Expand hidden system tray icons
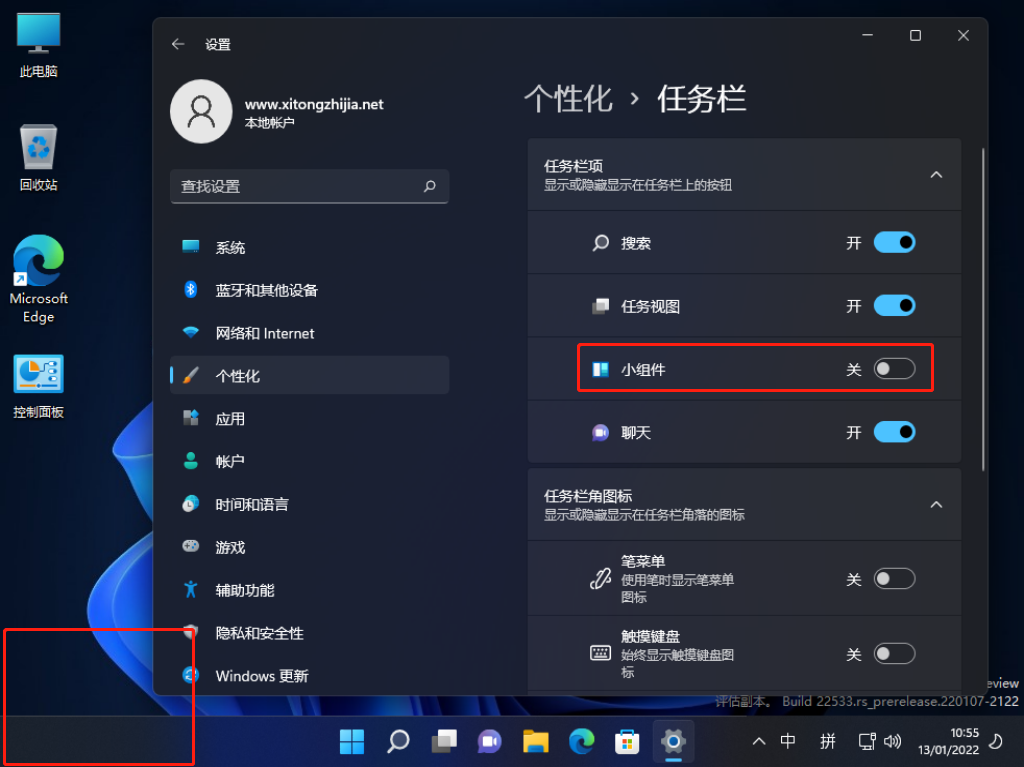This screenshot has height=767, width=1024. [x=758, y=741]
